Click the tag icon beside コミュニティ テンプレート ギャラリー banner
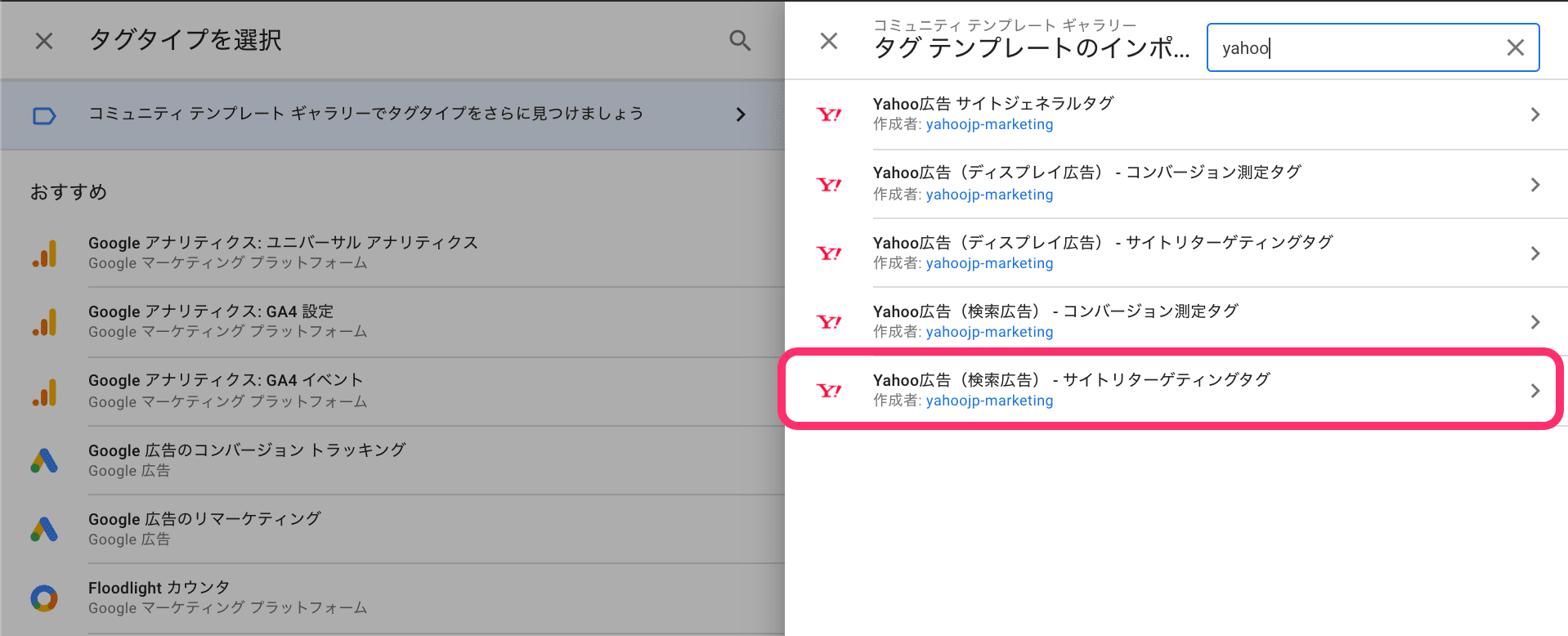 44,116
